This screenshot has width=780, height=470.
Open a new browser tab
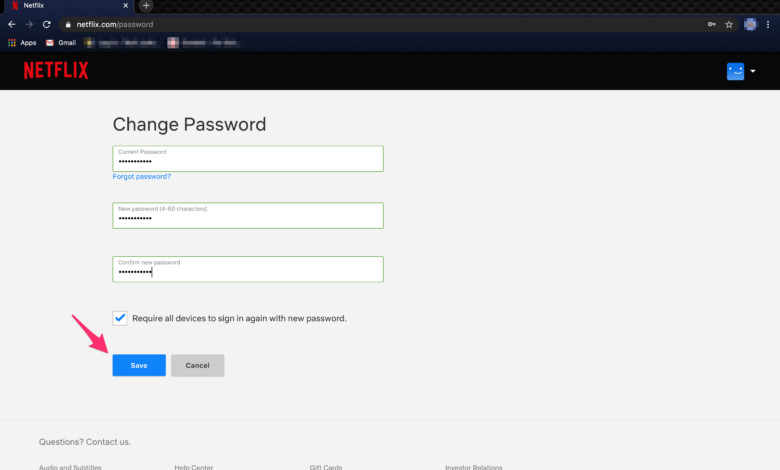click(x=146, y=5)
